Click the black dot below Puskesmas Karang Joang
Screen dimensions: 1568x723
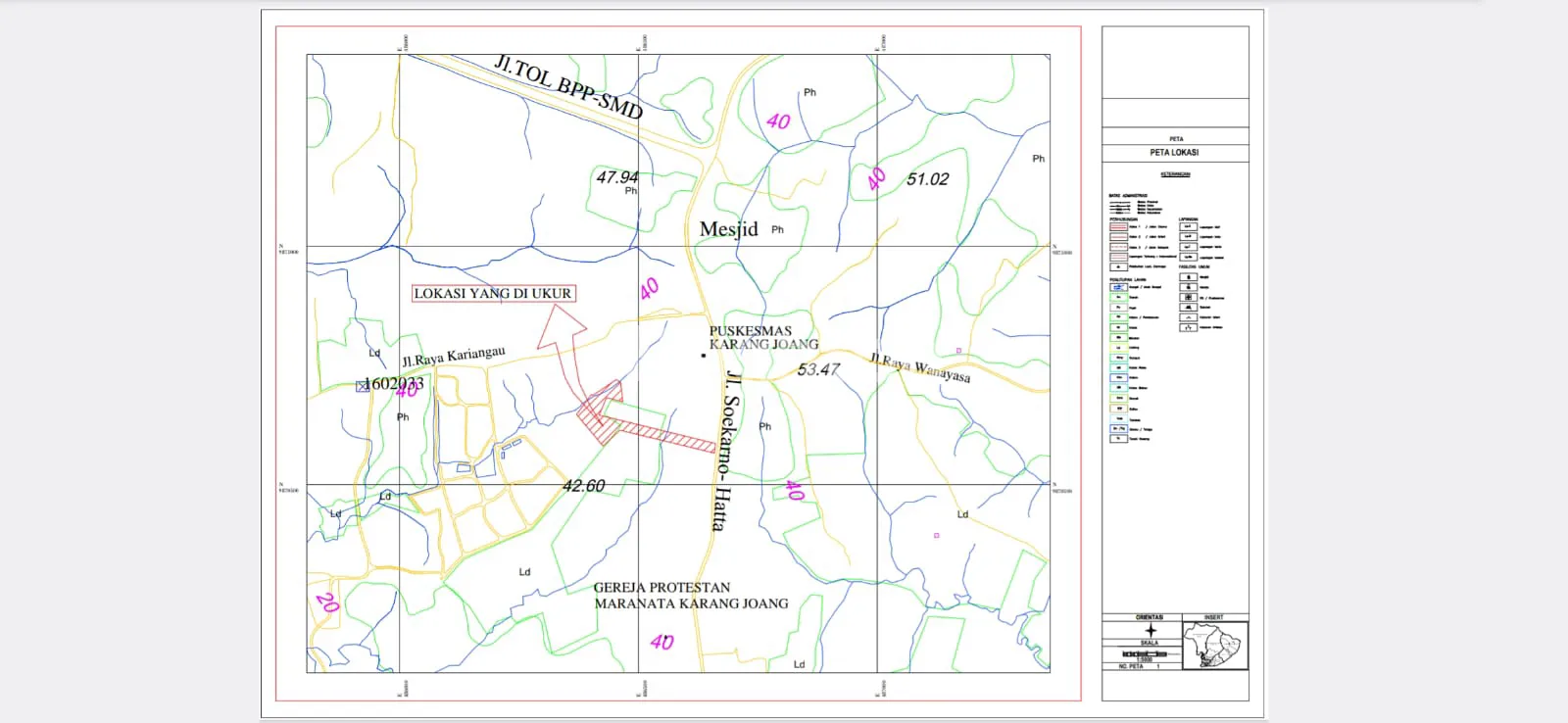[x=704, y=357]
